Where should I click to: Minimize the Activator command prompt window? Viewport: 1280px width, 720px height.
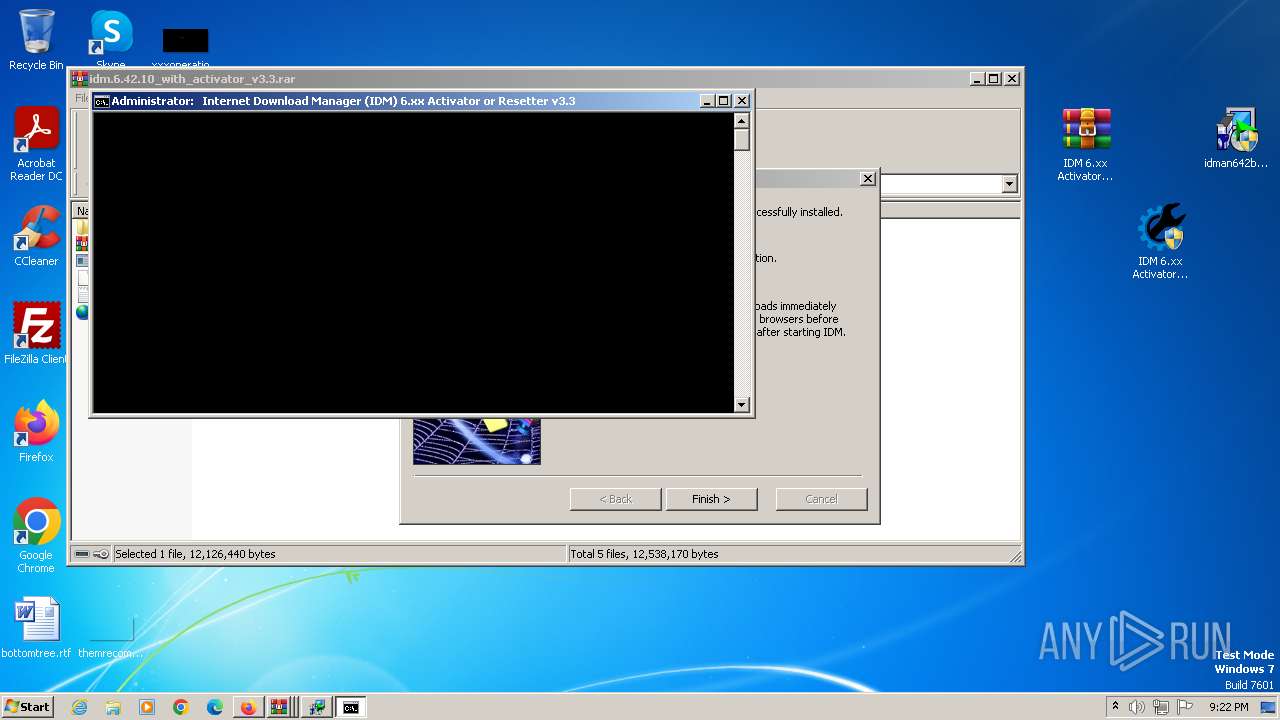pos(706,101)
